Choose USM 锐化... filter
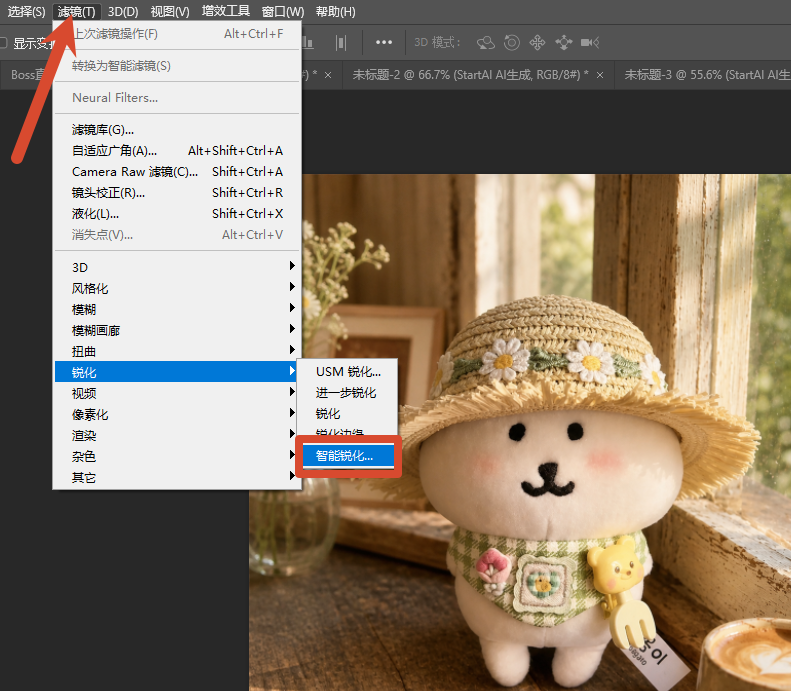The height and width of the screenshot is (691, 791). [x=348, y=372]
